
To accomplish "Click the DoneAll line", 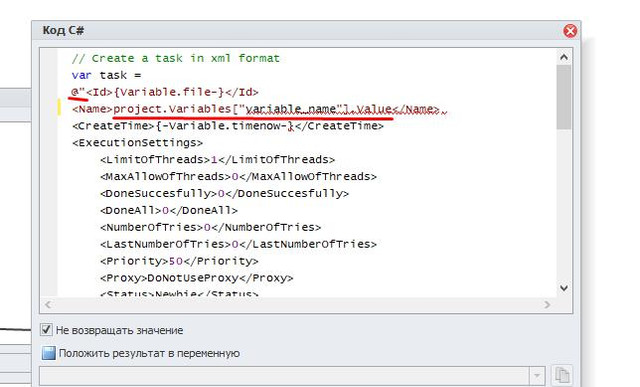I will pyautogui.click(x=169, y=211).
